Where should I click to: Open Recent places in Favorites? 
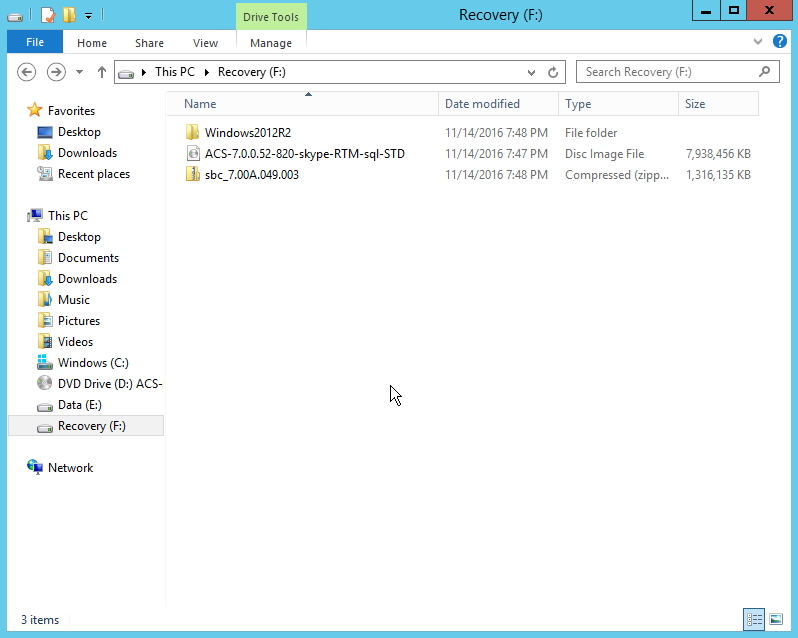coord(94,174)
